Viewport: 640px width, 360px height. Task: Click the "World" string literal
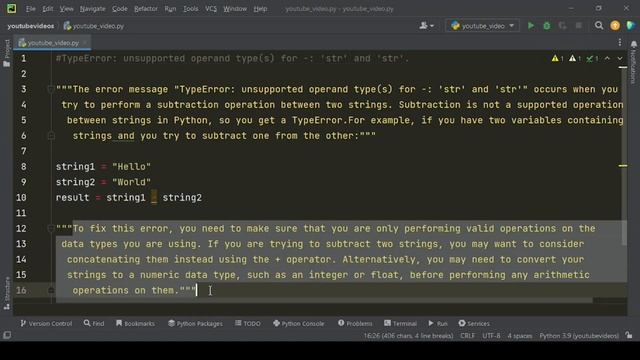pyautogui.click(x=131, y=182)
